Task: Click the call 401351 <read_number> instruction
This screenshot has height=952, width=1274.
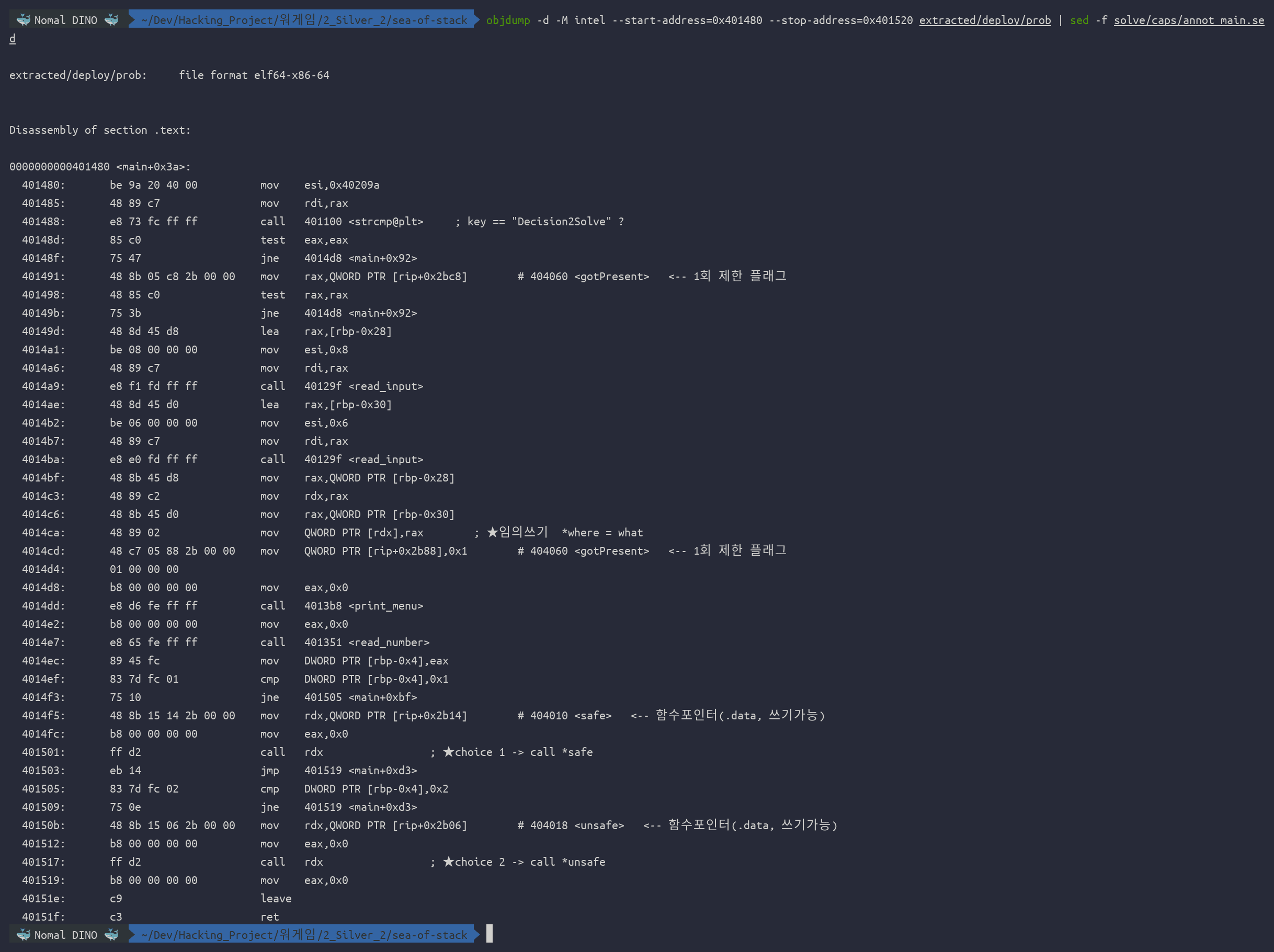Action: point(345,643)
